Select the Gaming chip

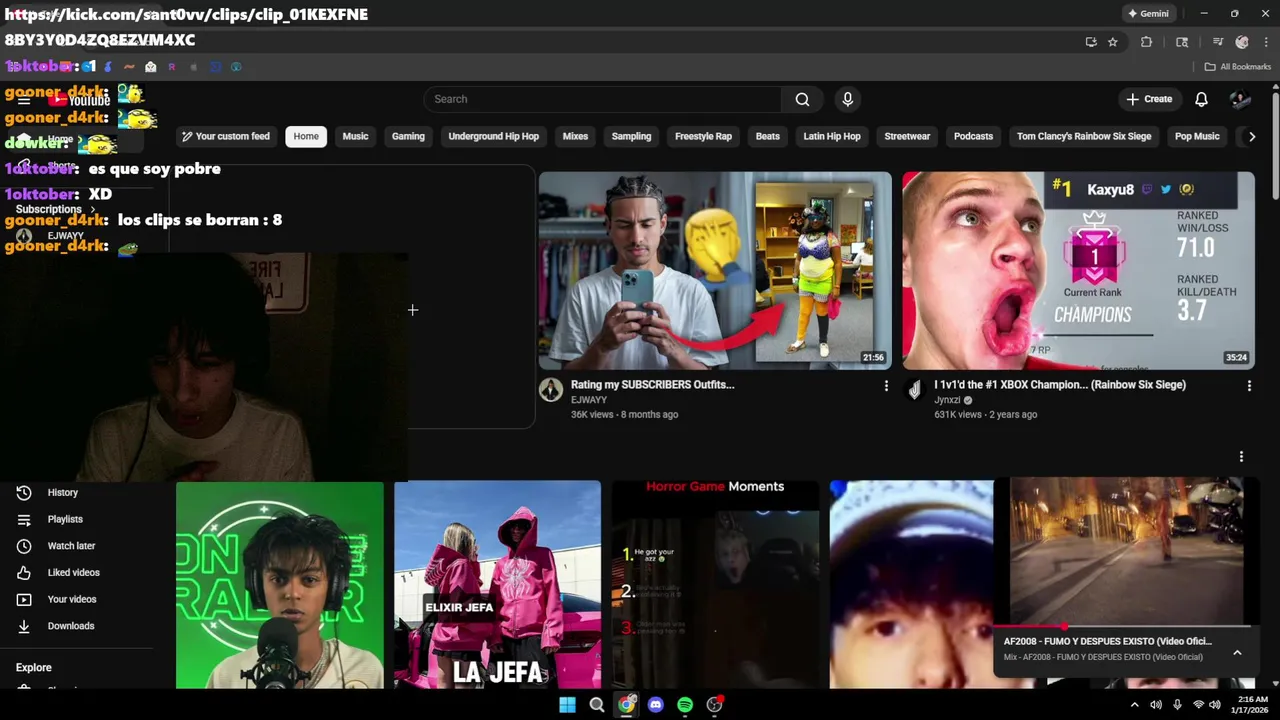408,136
